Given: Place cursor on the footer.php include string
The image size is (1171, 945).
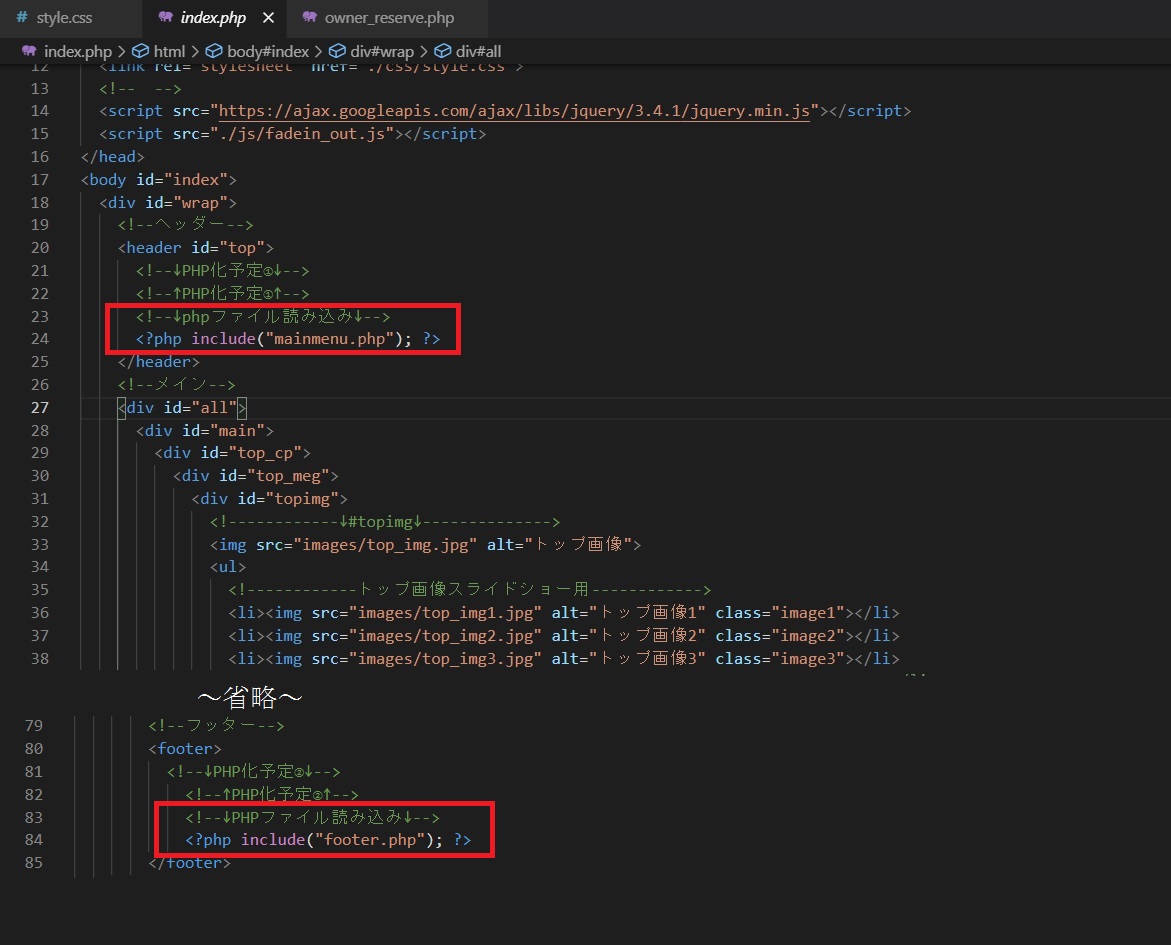Looking at the screenshot, I should coord(368,840).
